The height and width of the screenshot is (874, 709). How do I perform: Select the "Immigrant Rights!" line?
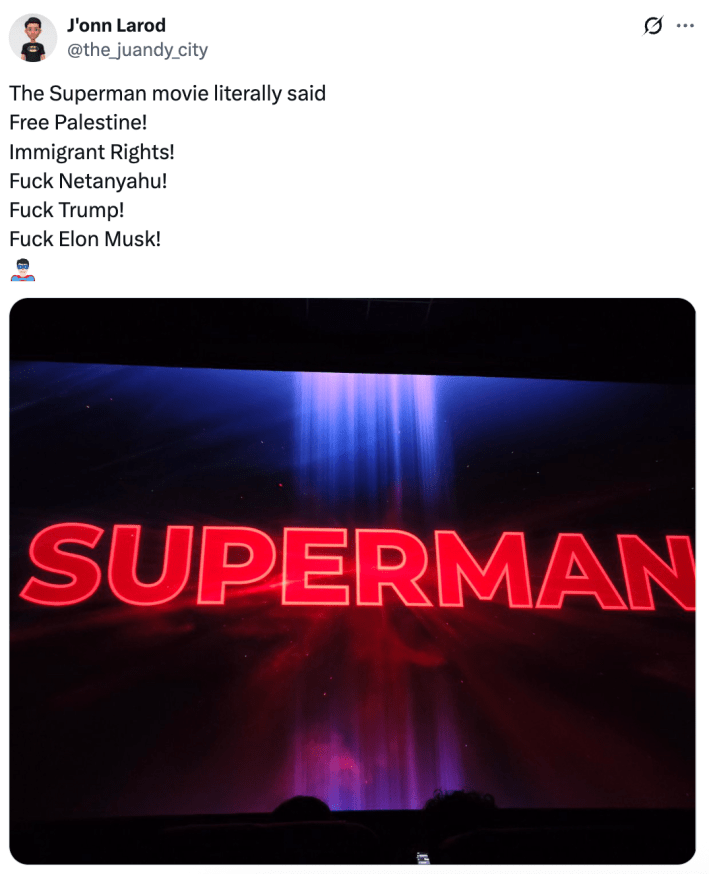[92, 152]
